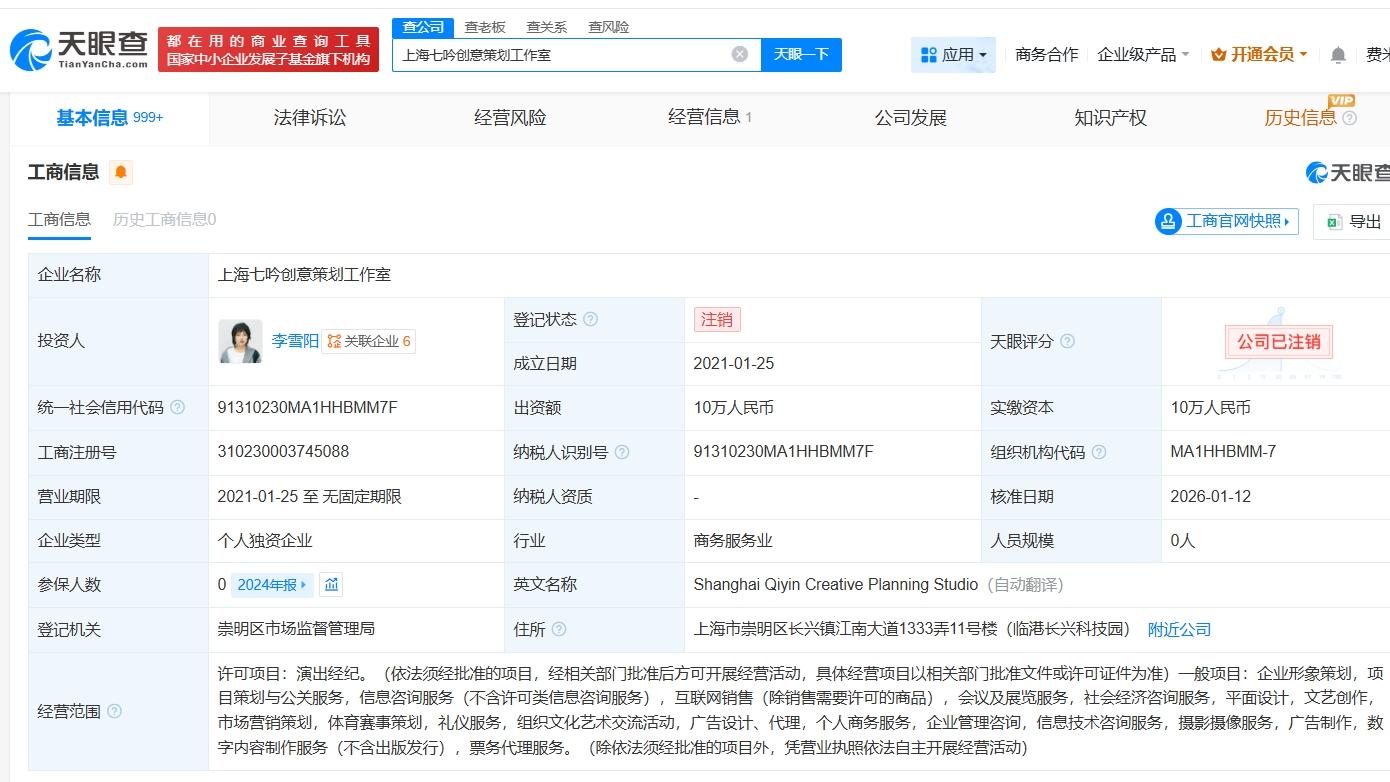
Task: Clear the search box with the X icon
Action: tap(739, 55)
